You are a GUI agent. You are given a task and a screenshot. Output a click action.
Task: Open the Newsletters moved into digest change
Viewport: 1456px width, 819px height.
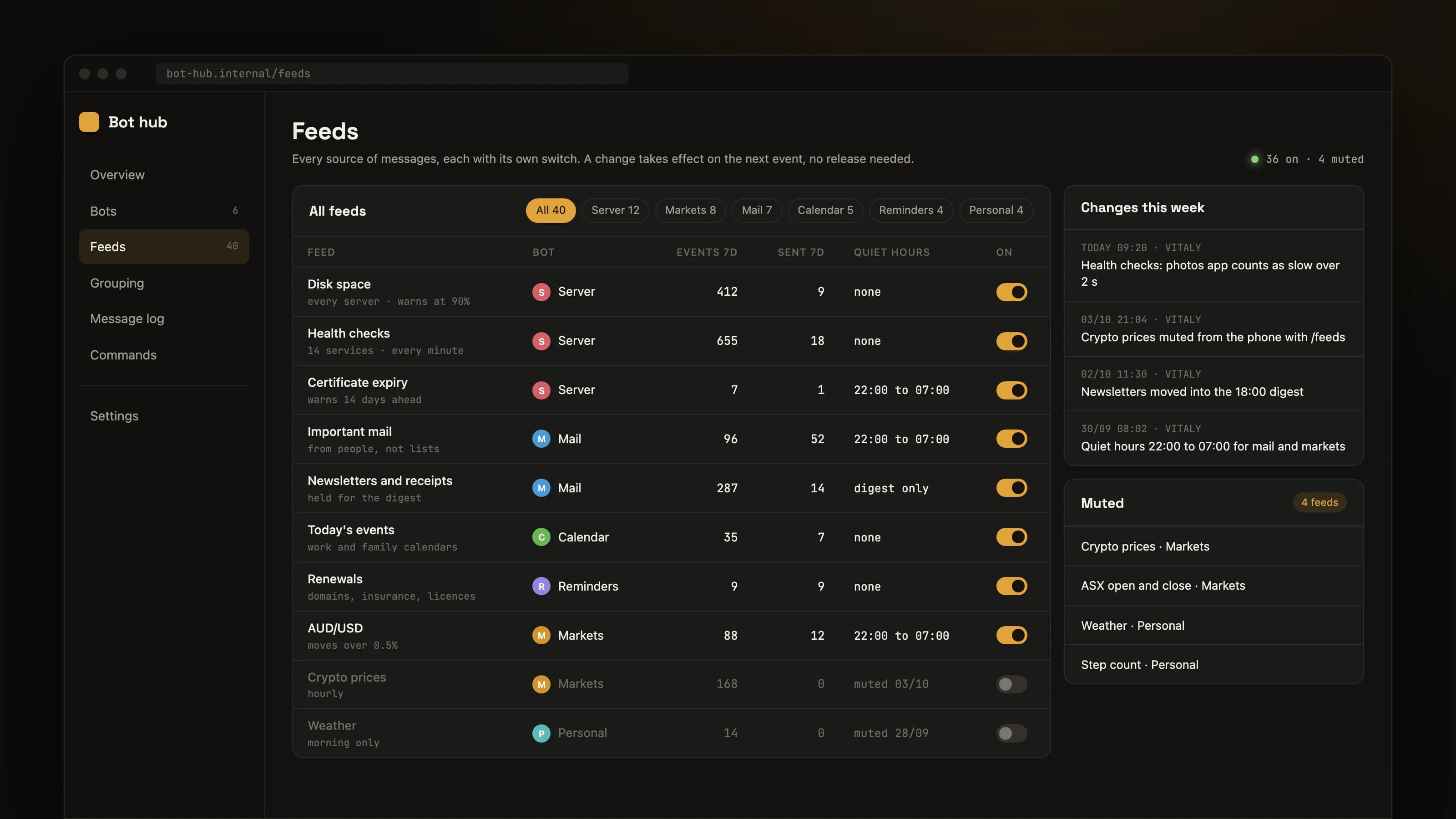click(x=1213, y=383)
